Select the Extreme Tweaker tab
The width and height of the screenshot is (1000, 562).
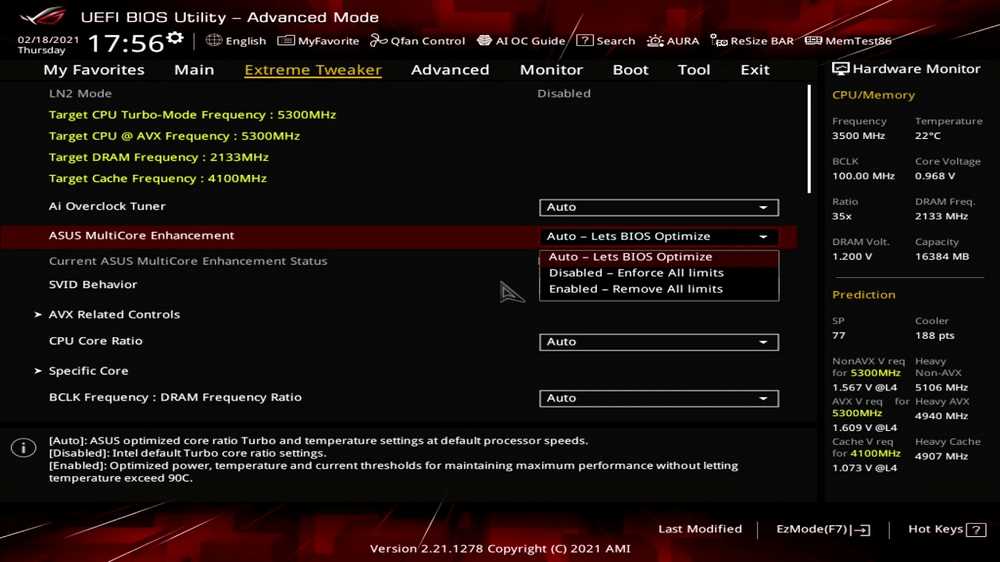coord(312,70)
